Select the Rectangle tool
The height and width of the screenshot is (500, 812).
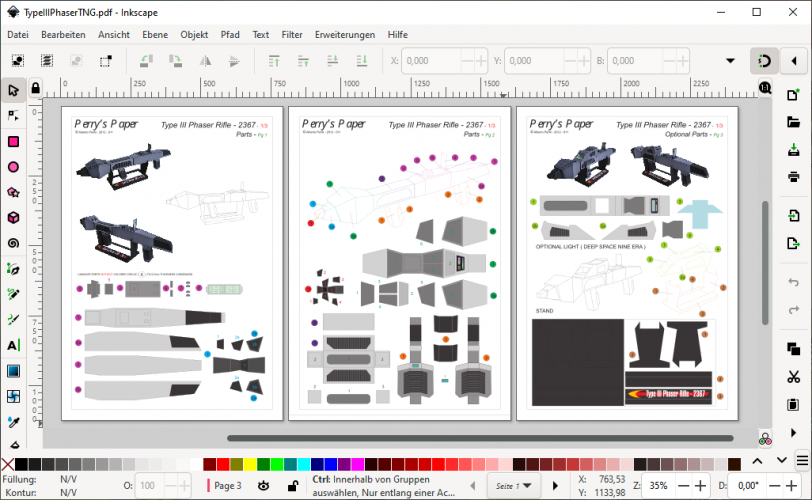[x=13, y=141]
